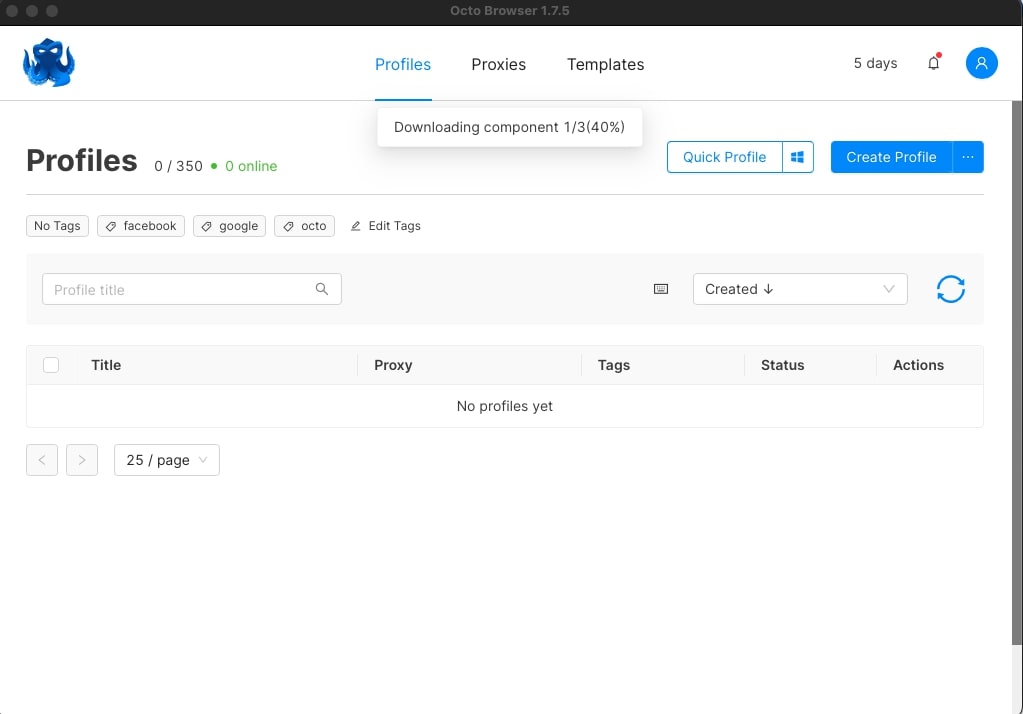This screenshot has width=1023, height=714.
Task: Go to next page arrow
Action: [82, 460]
